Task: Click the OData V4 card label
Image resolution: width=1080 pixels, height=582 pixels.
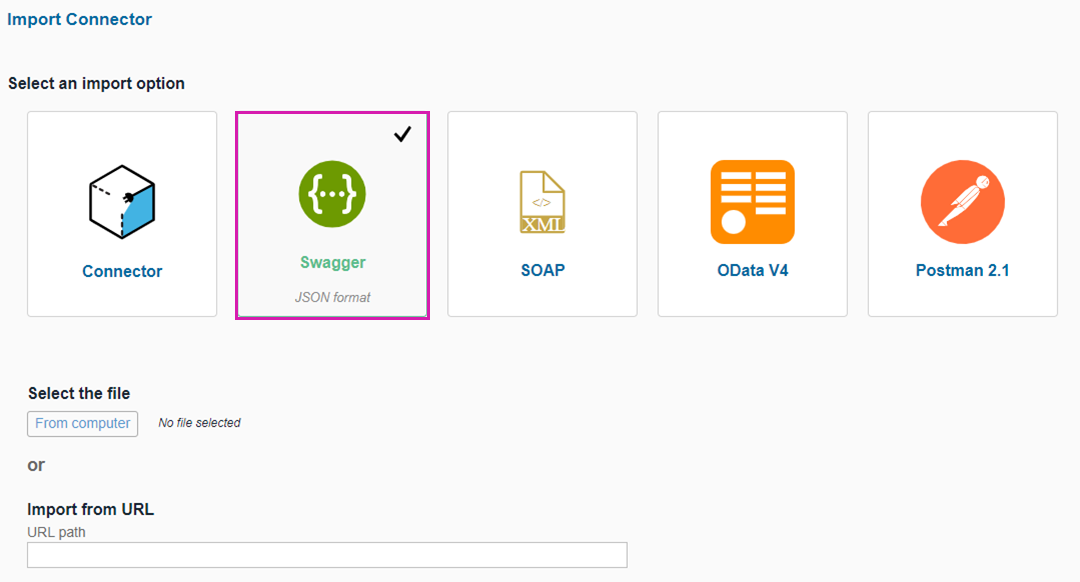Action: pyautogui.click(x=752, y=270)
